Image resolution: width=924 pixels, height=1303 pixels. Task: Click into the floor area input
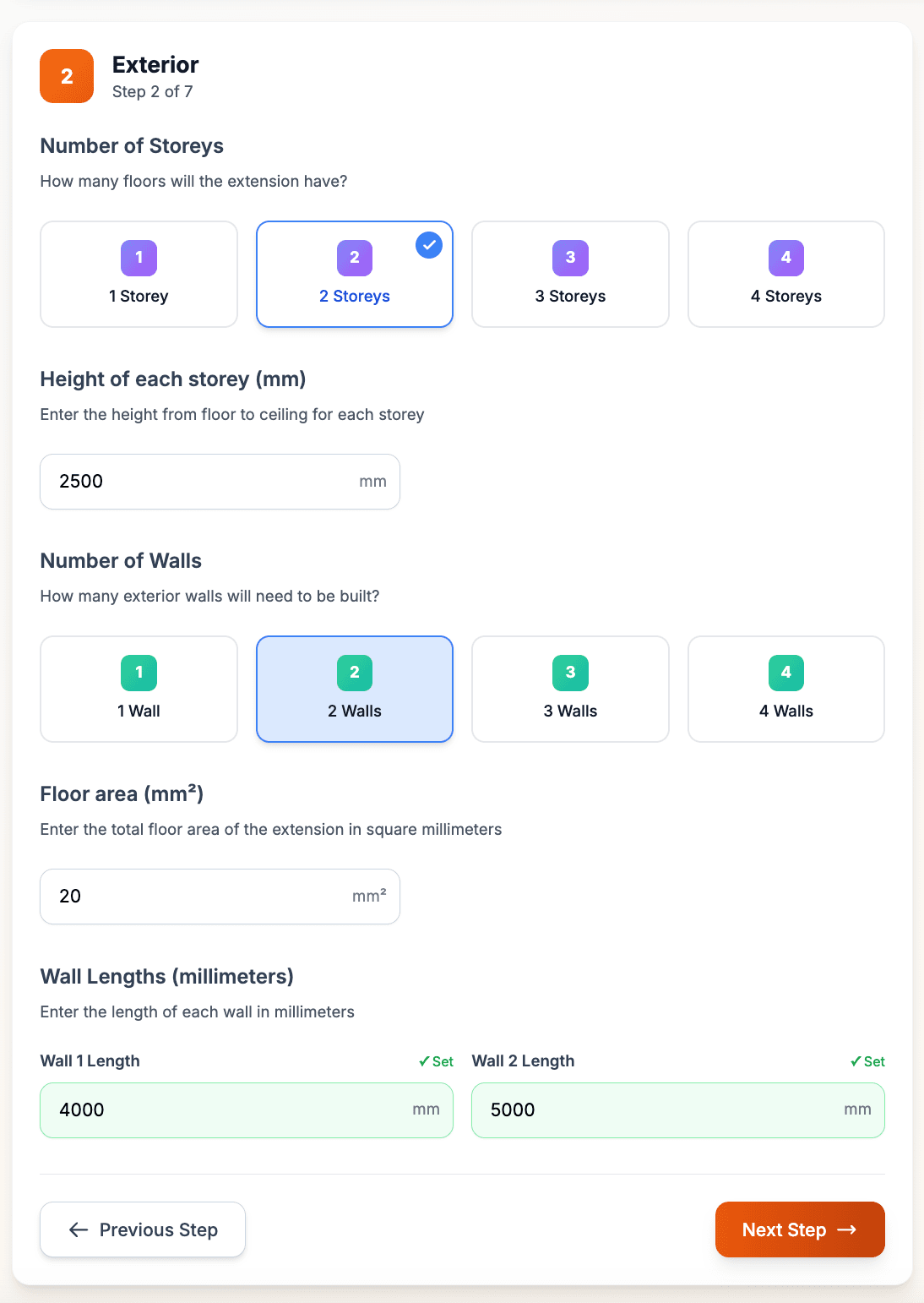pos(203,897)
